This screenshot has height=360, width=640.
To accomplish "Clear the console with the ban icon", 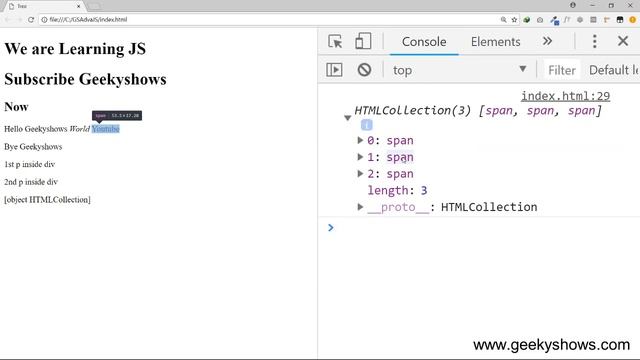I will (x=364, y=70).
